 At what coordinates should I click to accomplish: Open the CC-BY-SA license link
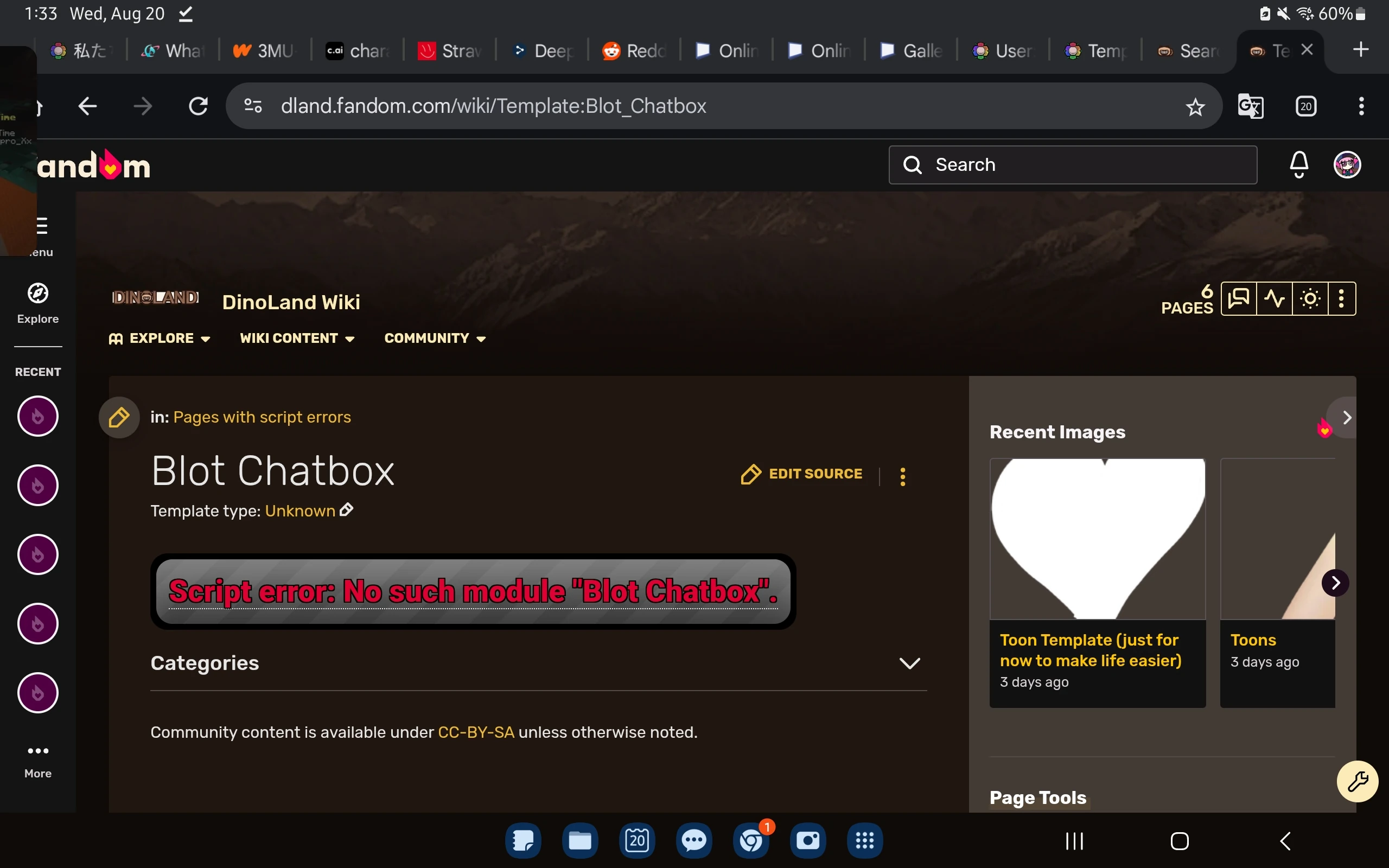click(475, 732)
